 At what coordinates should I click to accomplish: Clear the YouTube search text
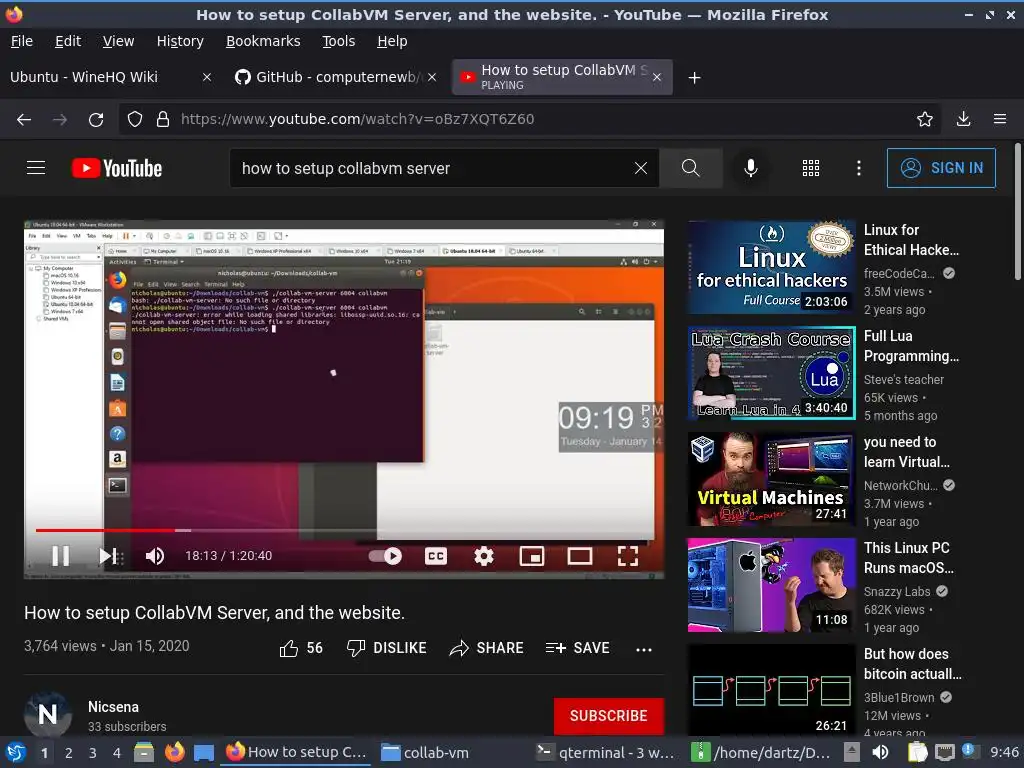point(641,168)
